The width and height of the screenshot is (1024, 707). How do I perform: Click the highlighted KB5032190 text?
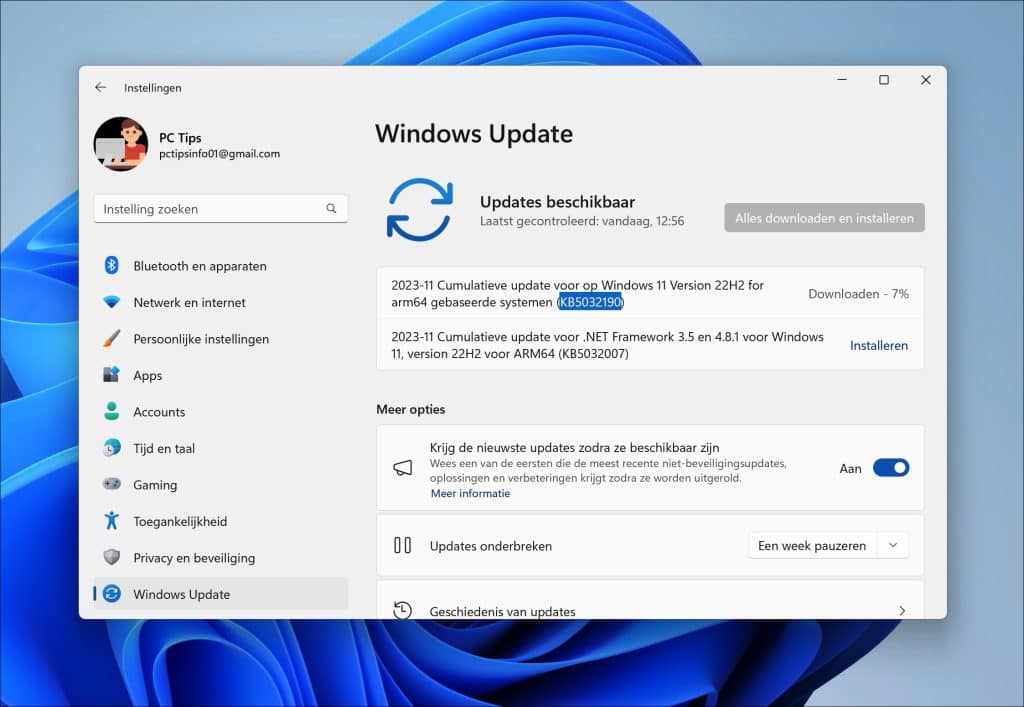coord(590,302)
